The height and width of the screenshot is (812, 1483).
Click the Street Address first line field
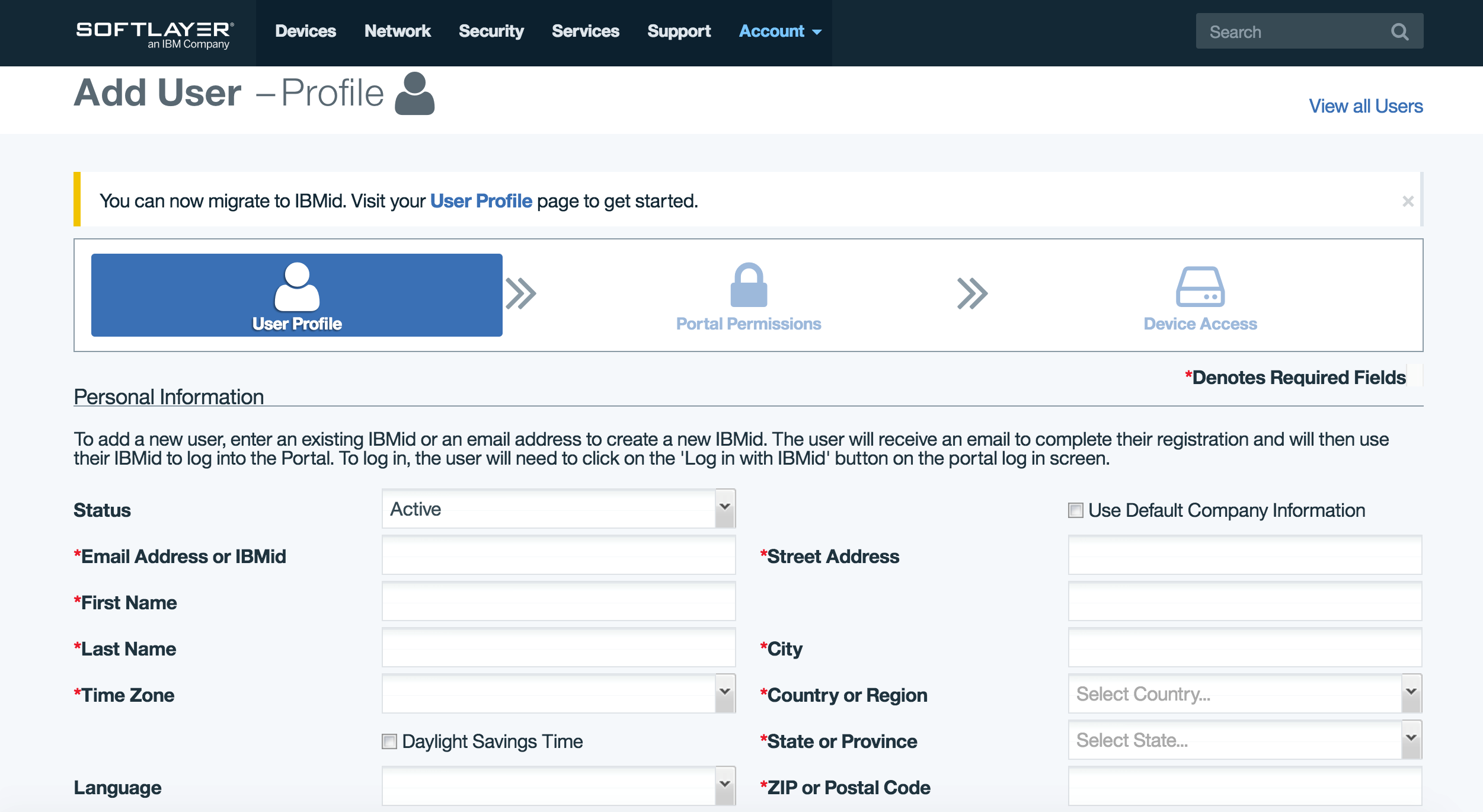point(1245,555)
